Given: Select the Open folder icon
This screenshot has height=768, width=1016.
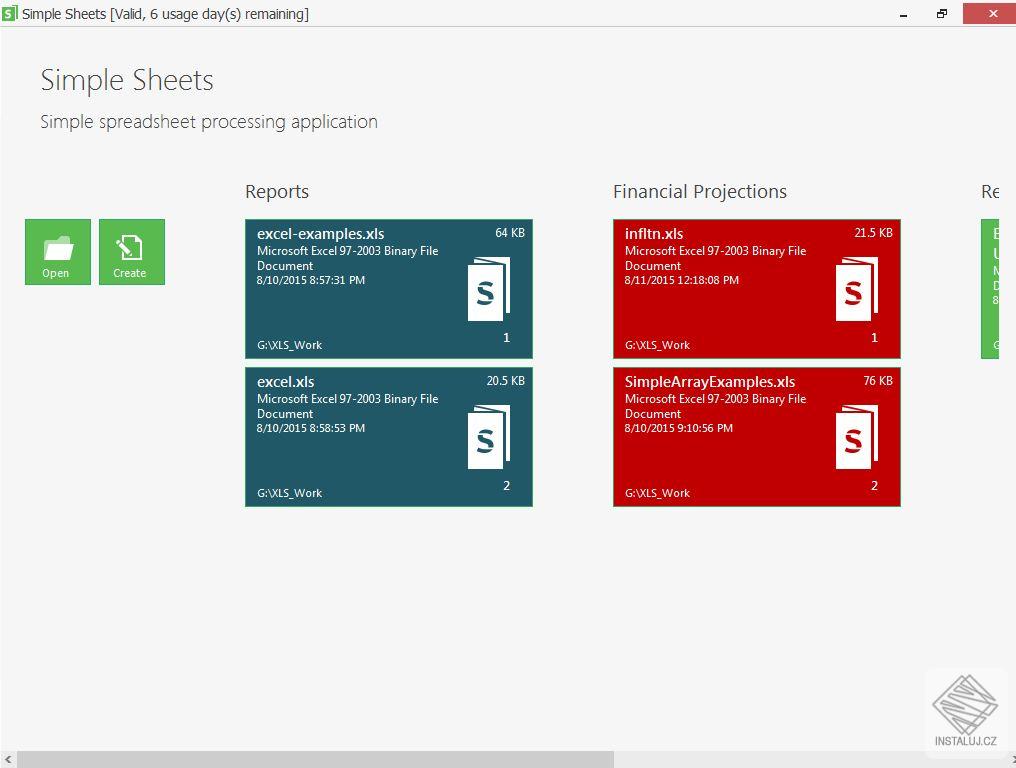Looking at the screenshot, I should [x=57, y=250].
